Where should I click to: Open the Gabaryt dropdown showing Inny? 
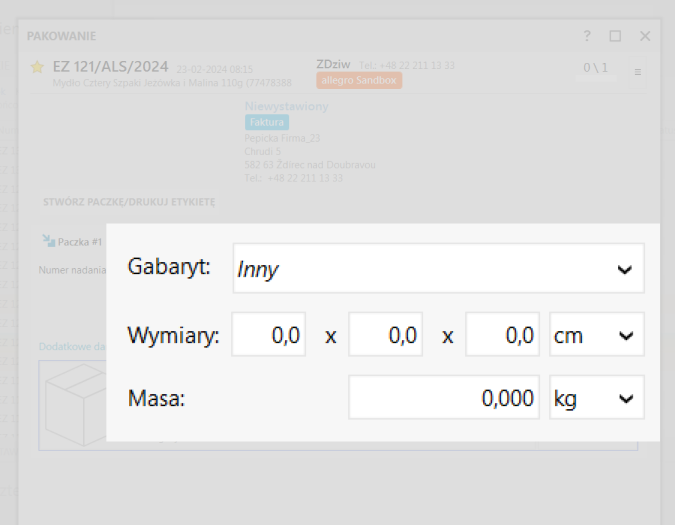438,268
